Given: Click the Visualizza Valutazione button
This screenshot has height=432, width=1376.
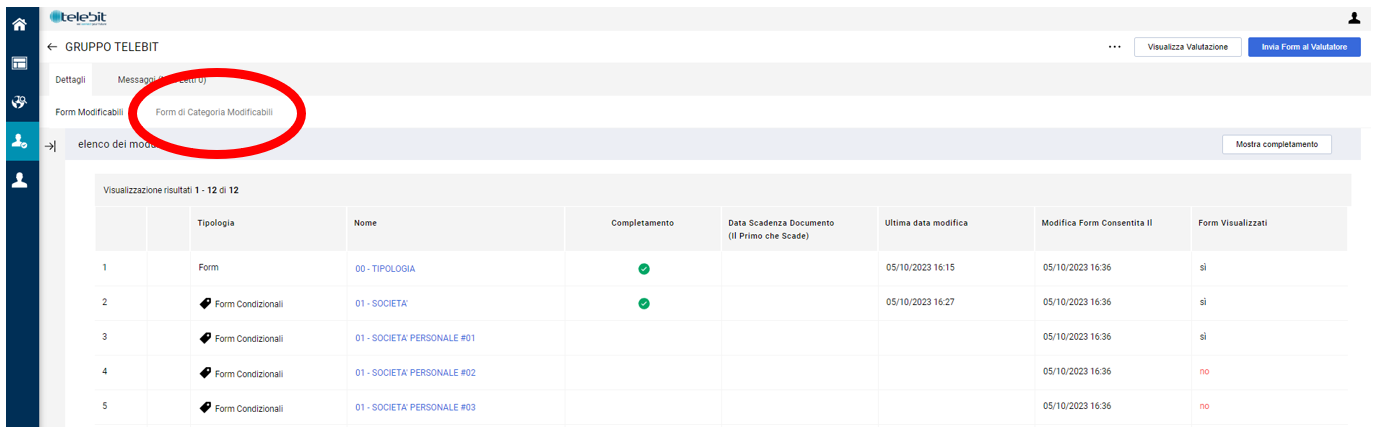Looking at the screenshot, I should pyautogui.click(x=1187, y=47).
